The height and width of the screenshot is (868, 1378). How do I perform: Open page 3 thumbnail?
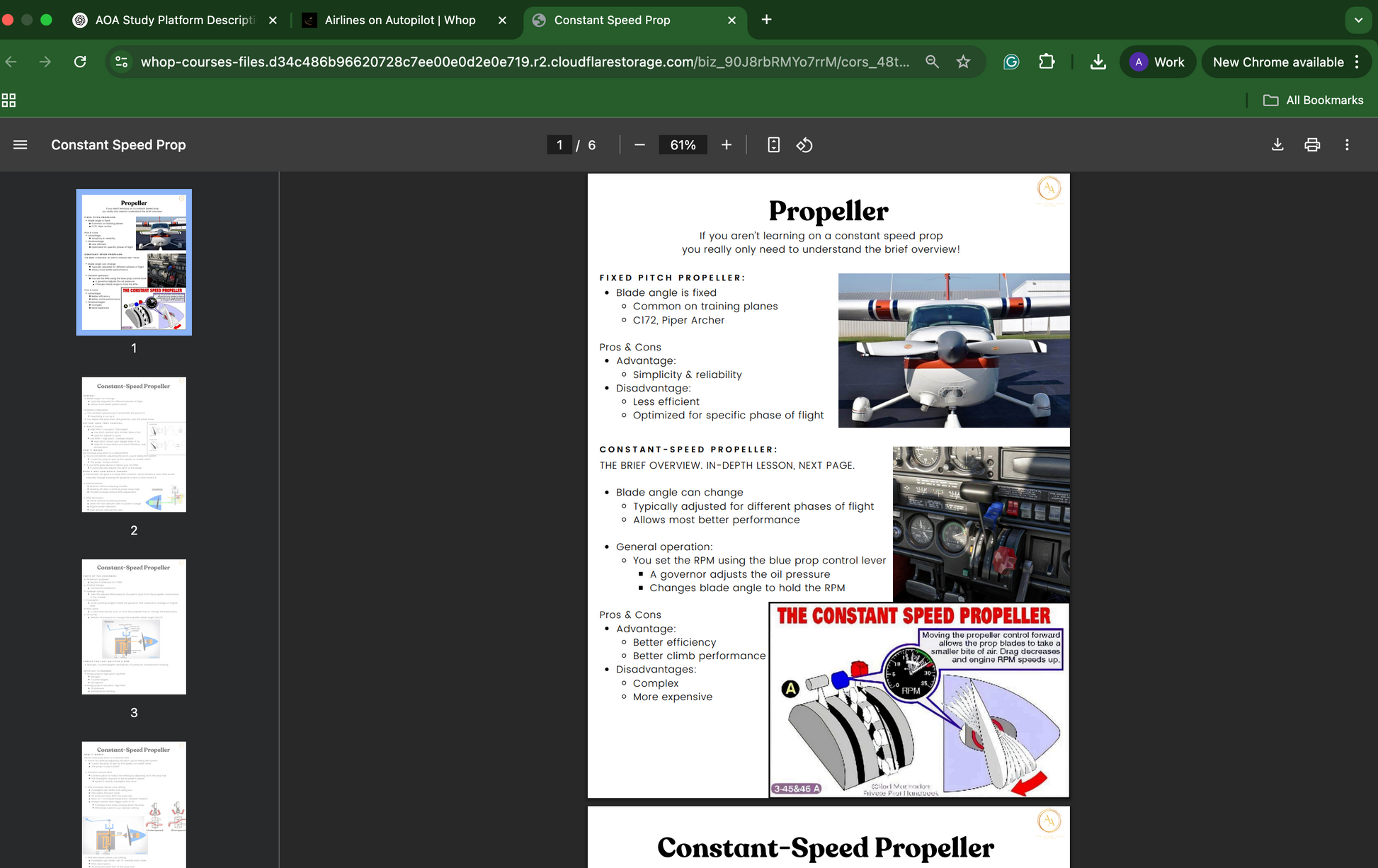tap(134, 627)
